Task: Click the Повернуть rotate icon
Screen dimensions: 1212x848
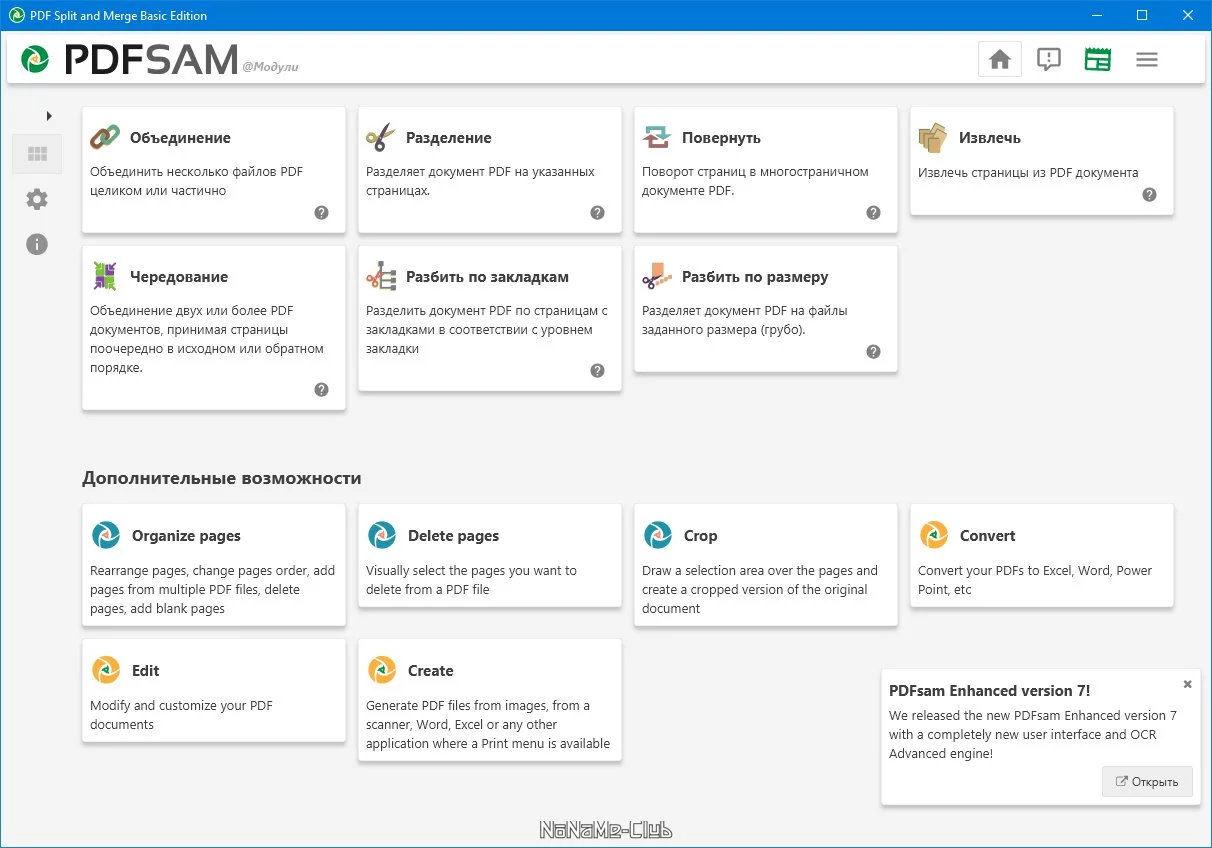Action: [657, 137]
